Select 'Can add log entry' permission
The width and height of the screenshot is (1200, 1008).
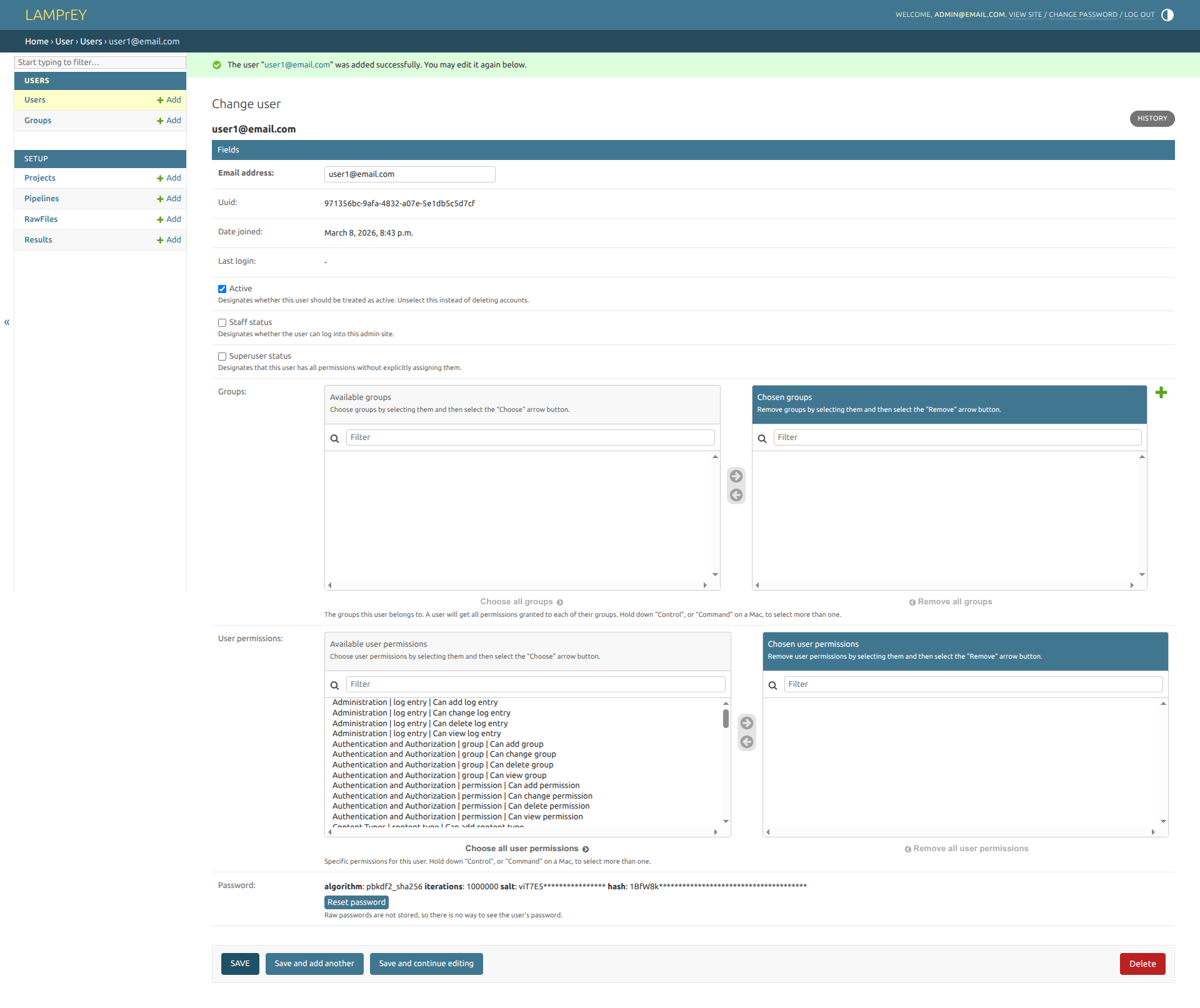tap(415, 702)
